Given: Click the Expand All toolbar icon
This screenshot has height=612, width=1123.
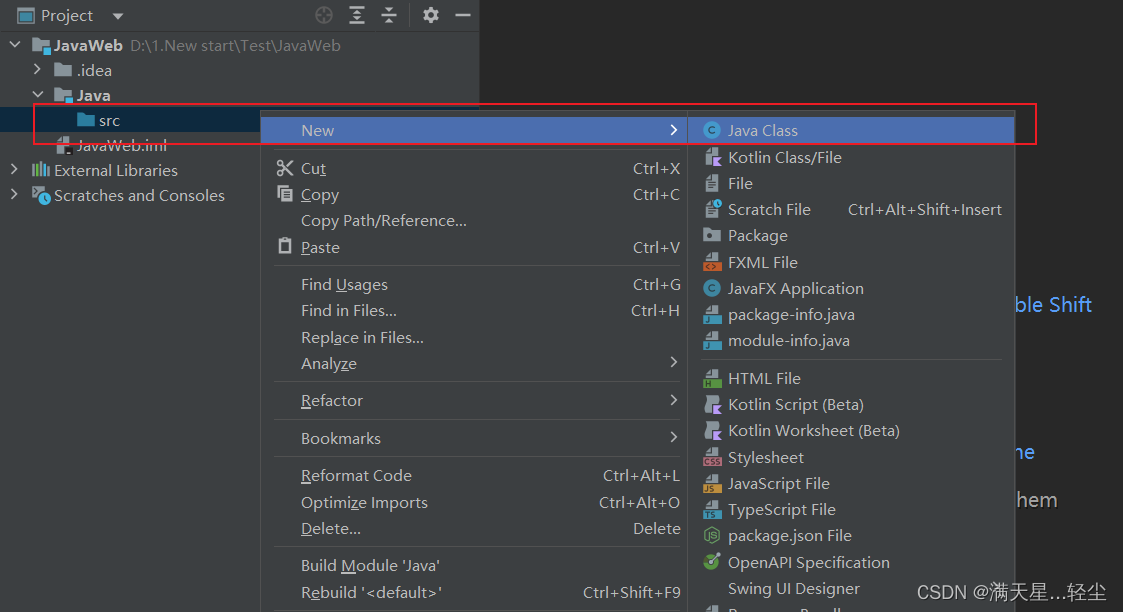Looking at the screenshot, I should click(x=357, y=15).
